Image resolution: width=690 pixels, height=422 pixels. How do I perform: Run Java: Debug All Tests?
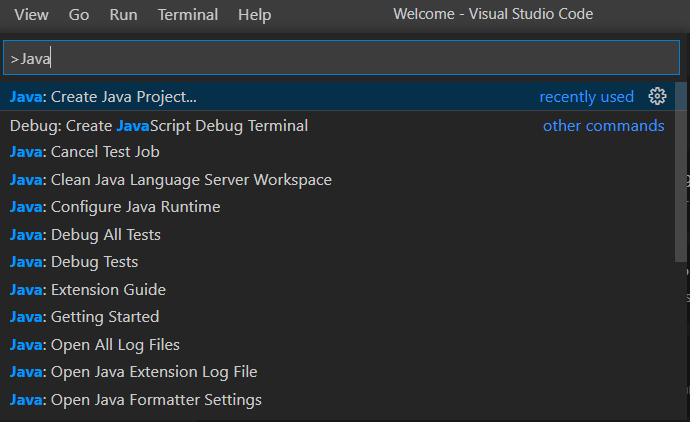[x=85, y=235]
